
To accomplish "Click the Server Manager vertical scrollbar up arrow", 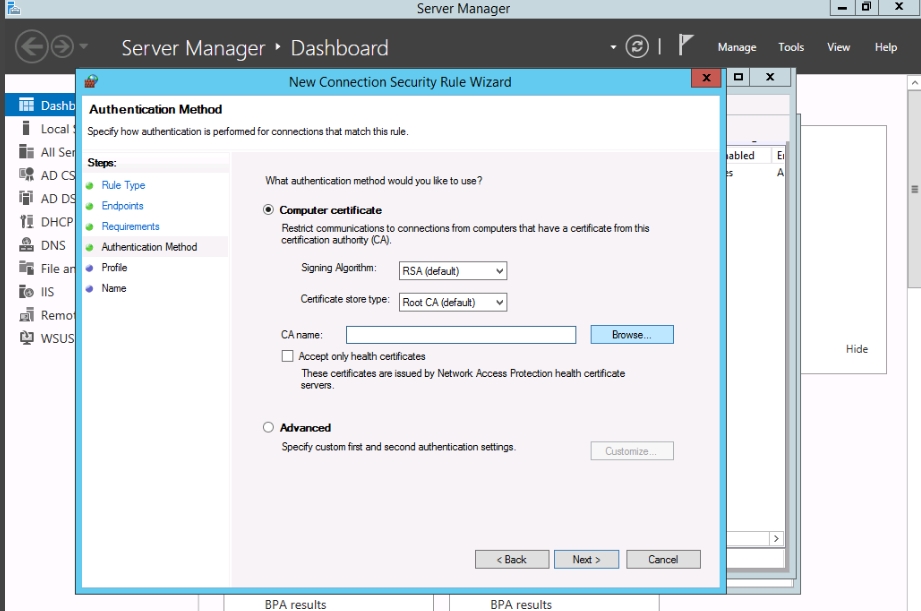I will 915,83.
